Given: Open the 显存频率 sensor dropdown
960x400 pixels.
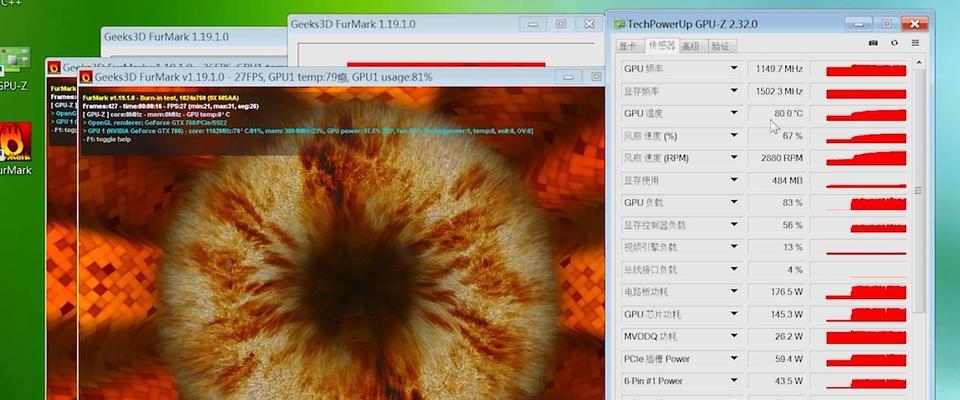Looking at the screenshot, I should (x=734, y=91).
